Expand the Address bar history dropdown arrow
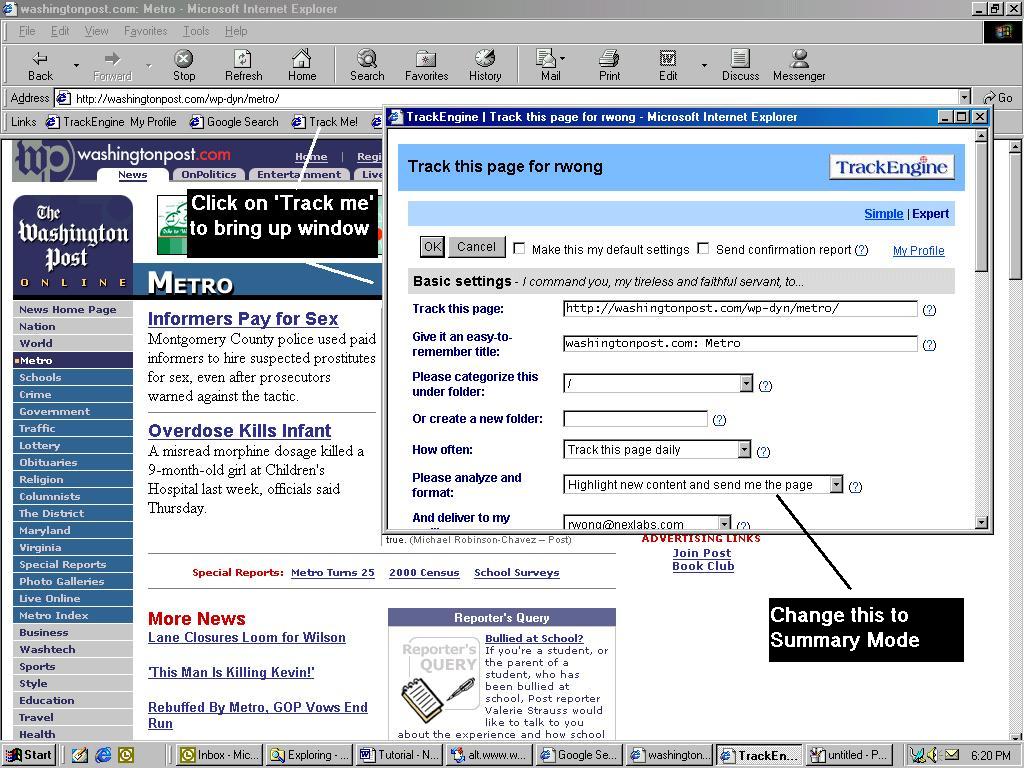 965,98
